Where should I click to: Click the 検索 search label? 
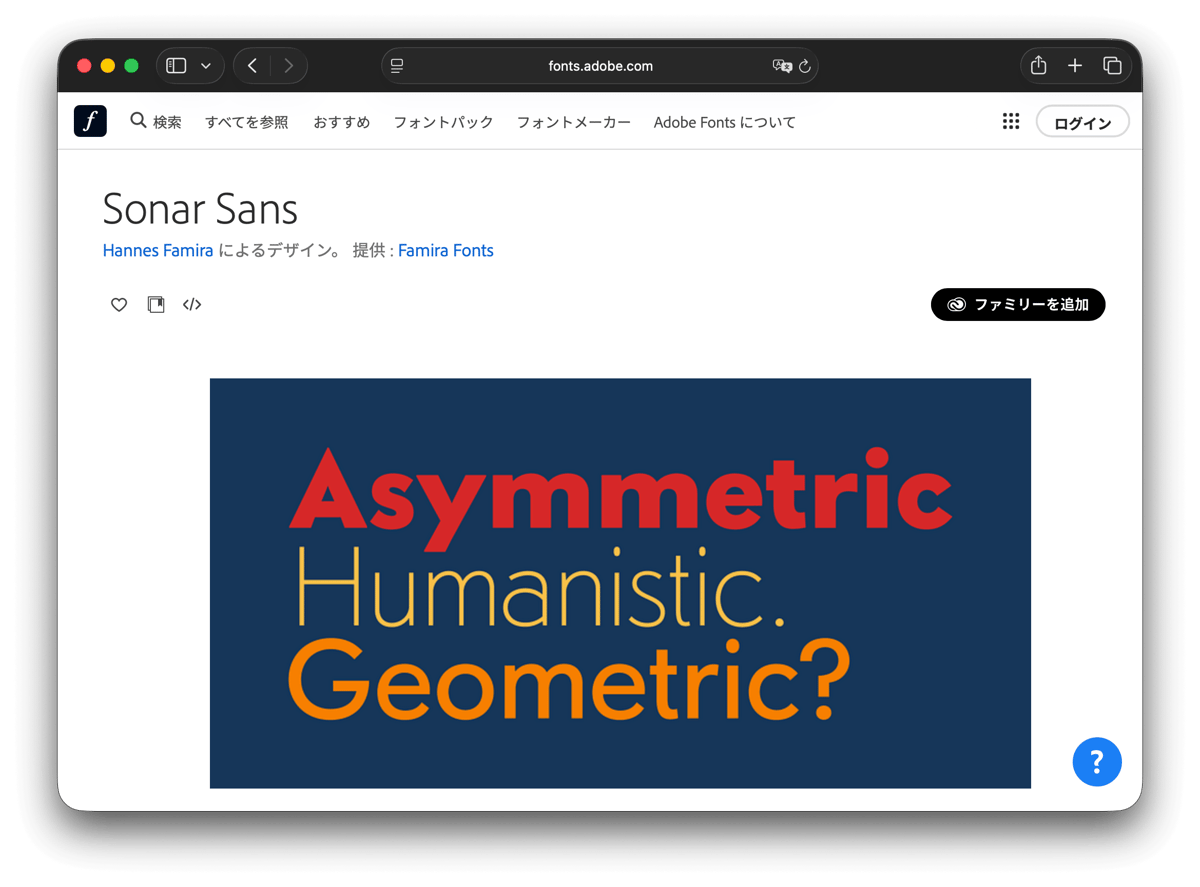click(x=167, y=122)
